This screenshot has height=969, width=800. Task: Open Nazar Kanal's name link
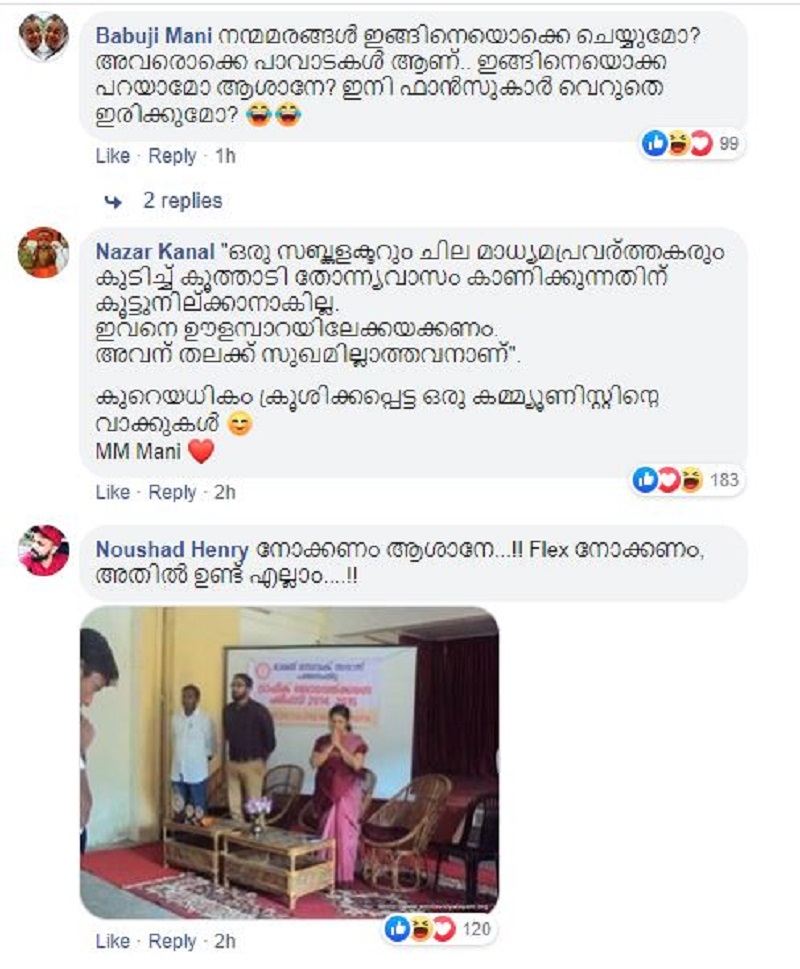(155, 252)
